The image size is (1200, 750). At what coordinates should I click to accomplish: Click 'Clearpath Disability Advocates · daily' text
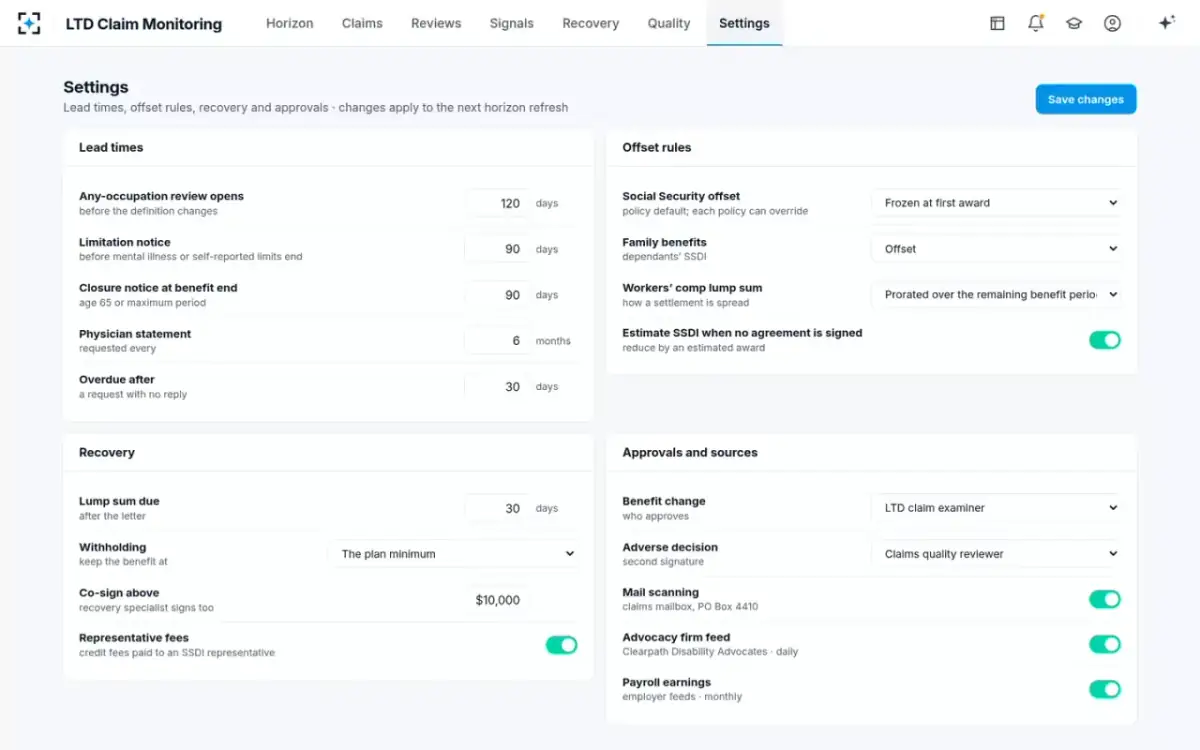pyautogui.click(x=710, y=652)
